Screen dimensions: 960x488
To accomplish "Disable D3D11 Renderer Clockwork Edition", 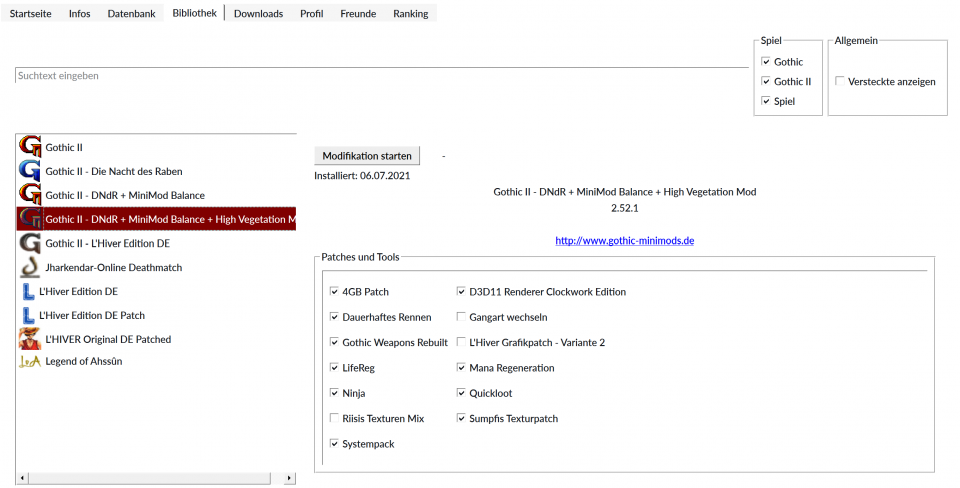I will tap(461, 291).
